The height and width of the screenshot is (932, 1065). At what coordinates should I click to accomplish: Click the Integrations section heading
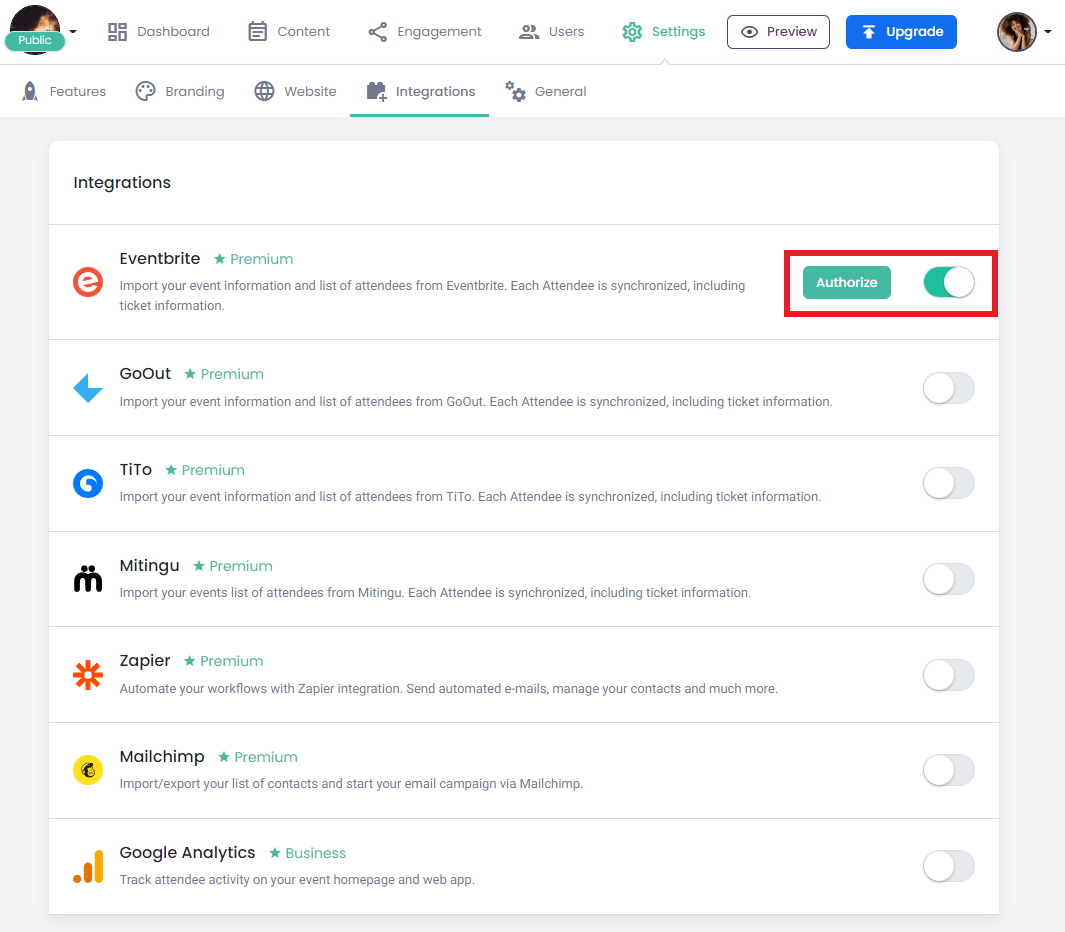(x=122, y=183)
